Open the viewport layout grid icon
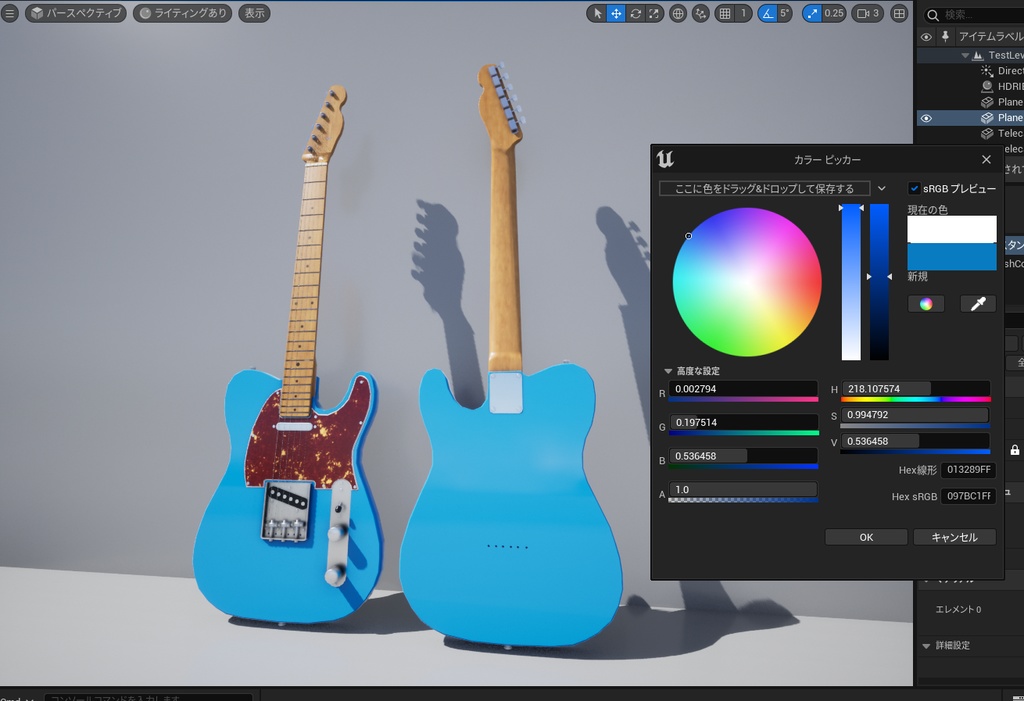The height and width of the screenshot is (701, 1024). [898, 14]
